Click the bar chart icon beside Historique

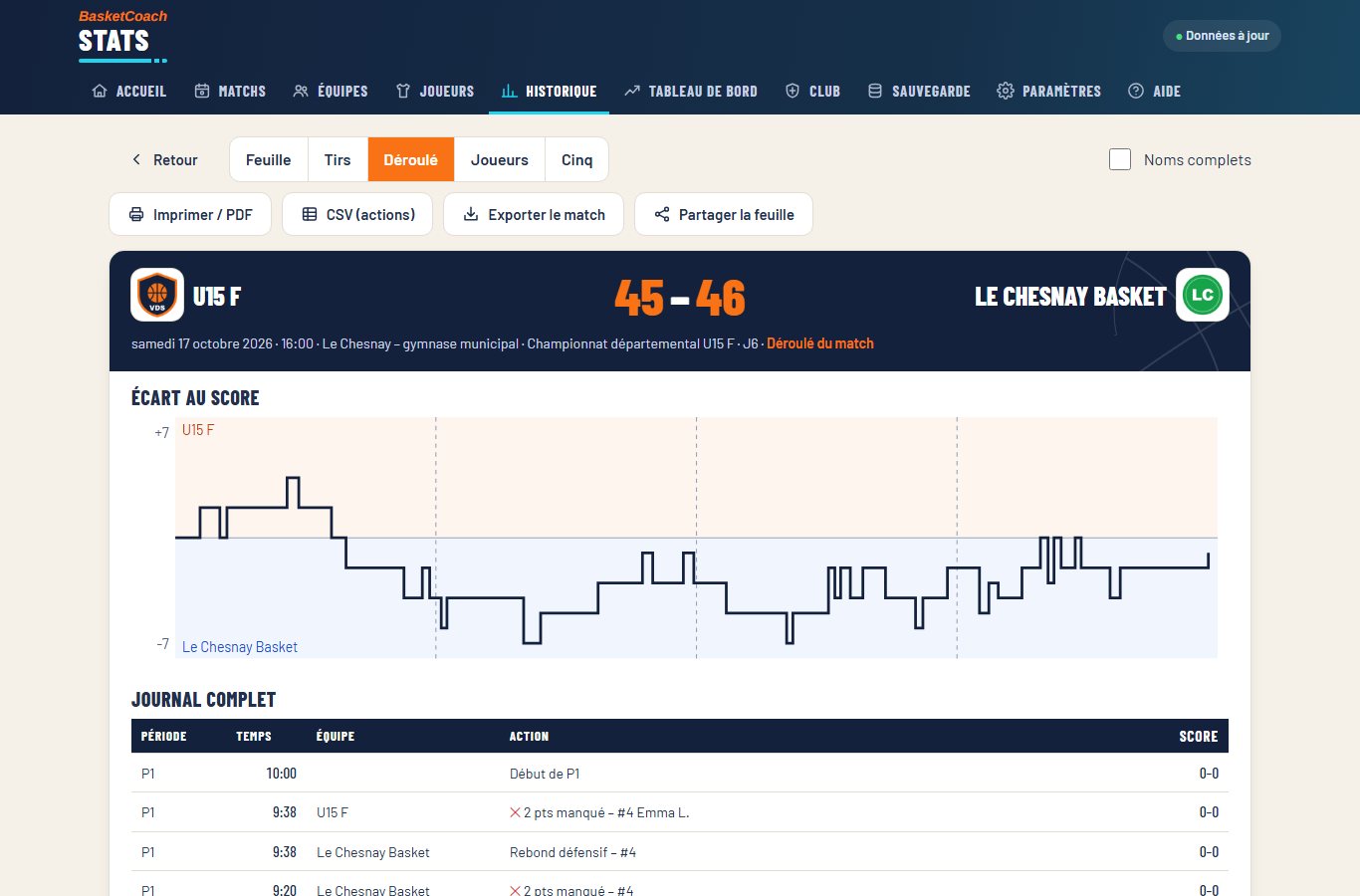[509, 91]
